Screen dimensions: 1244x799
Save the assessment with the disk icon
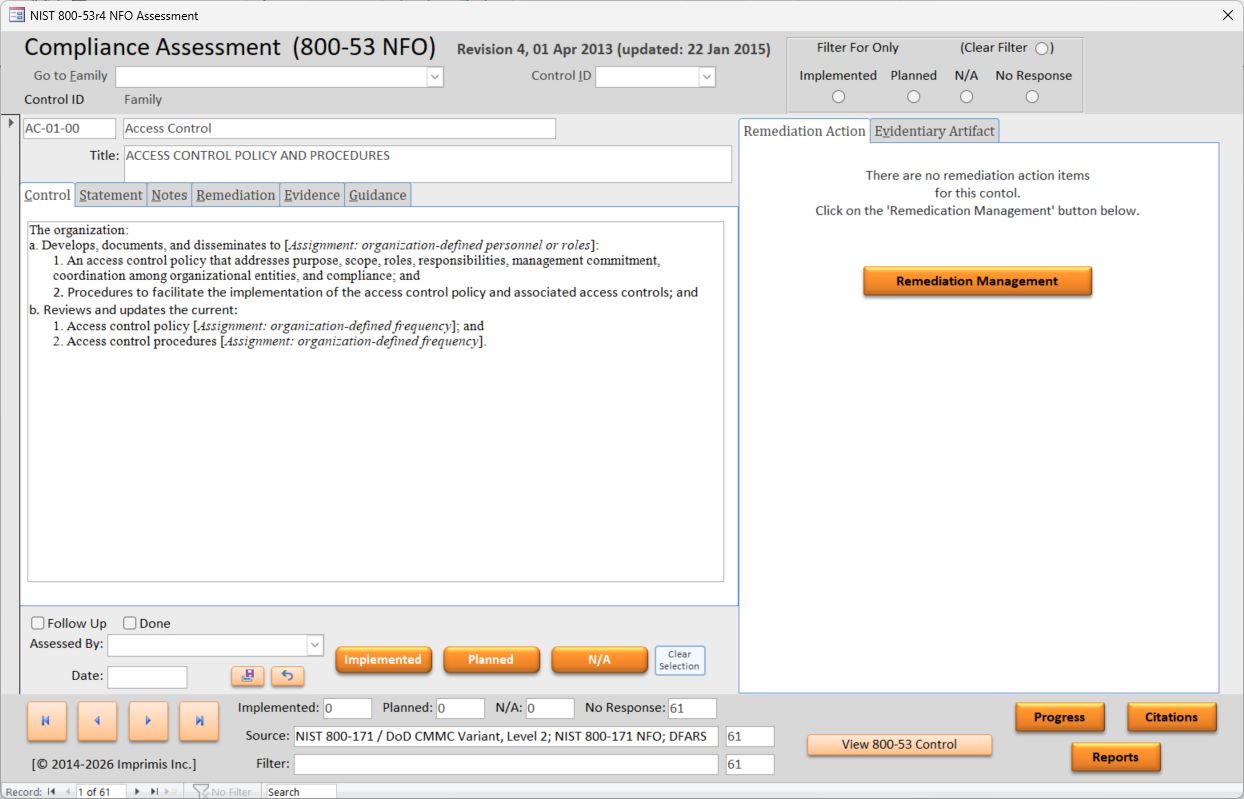tap(247, 676)
